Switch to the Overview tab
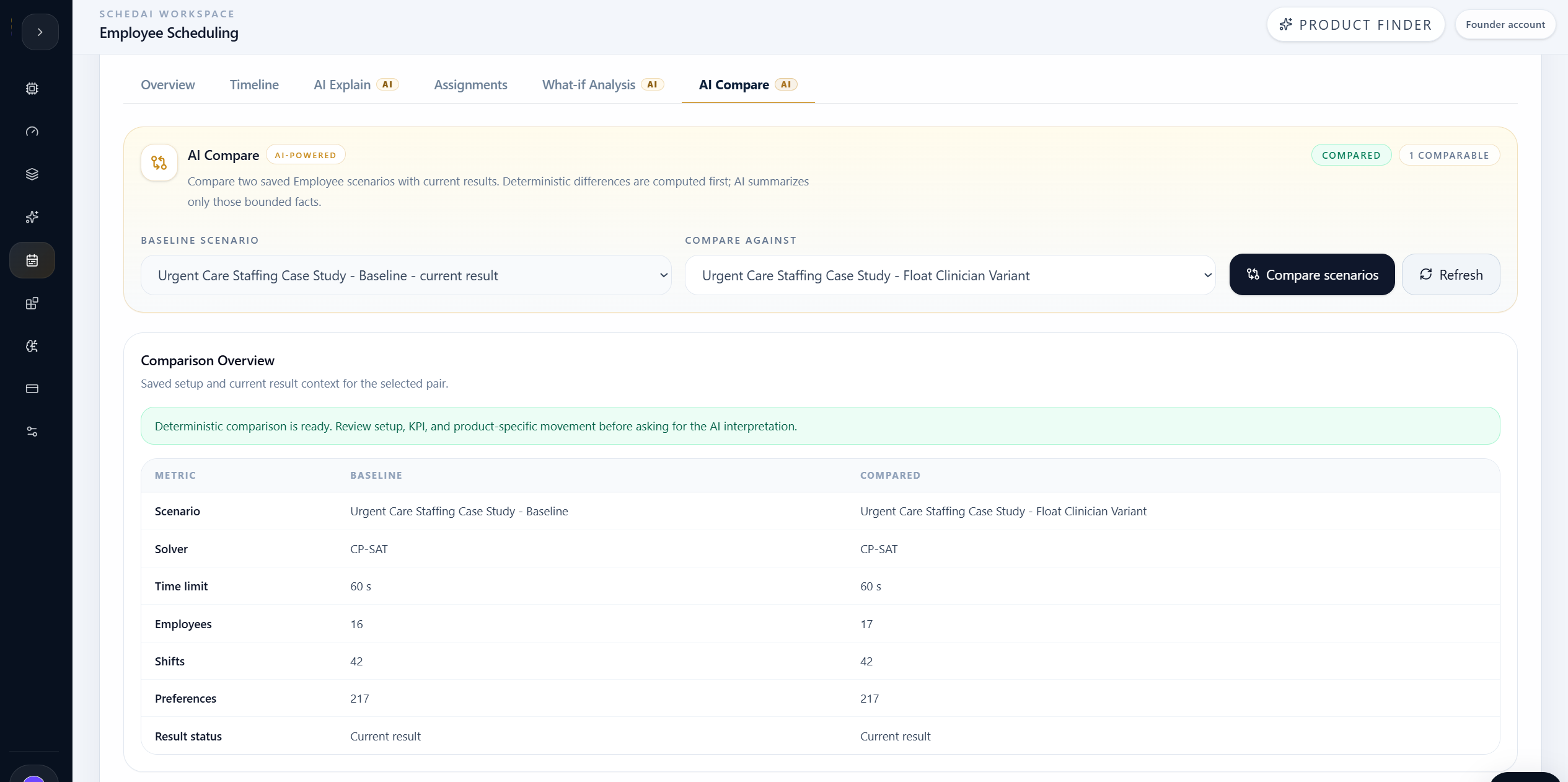 point(168,85)
